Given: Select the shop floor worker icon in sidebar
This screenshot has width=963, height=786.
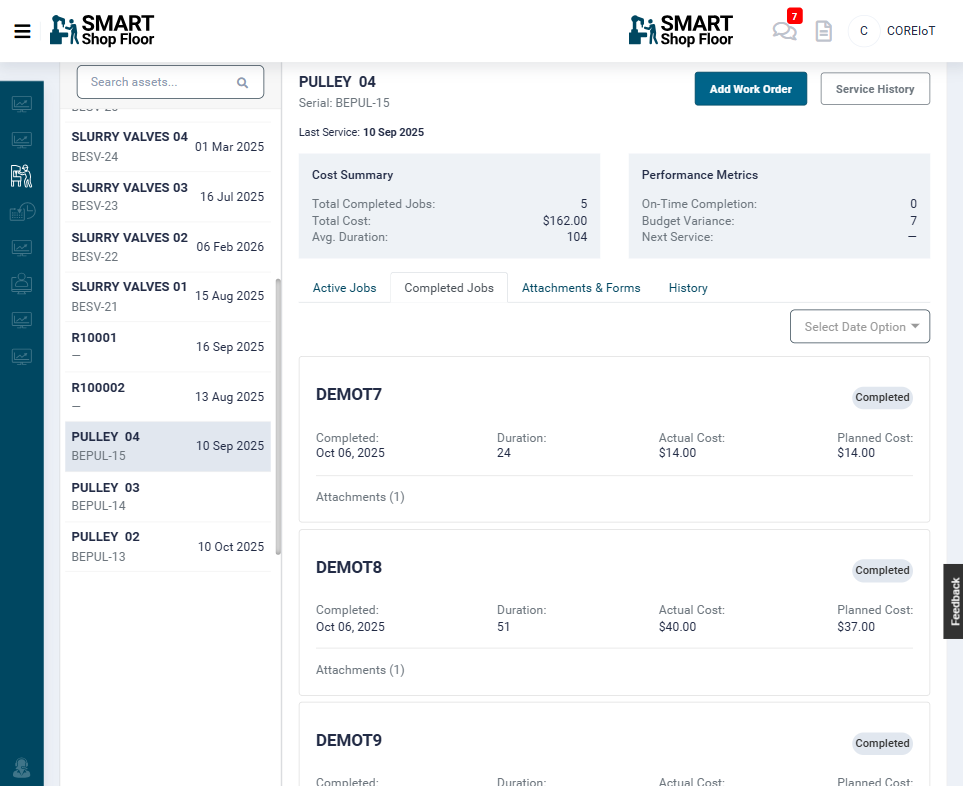Looking at the screenshot, I should point(22,176).
